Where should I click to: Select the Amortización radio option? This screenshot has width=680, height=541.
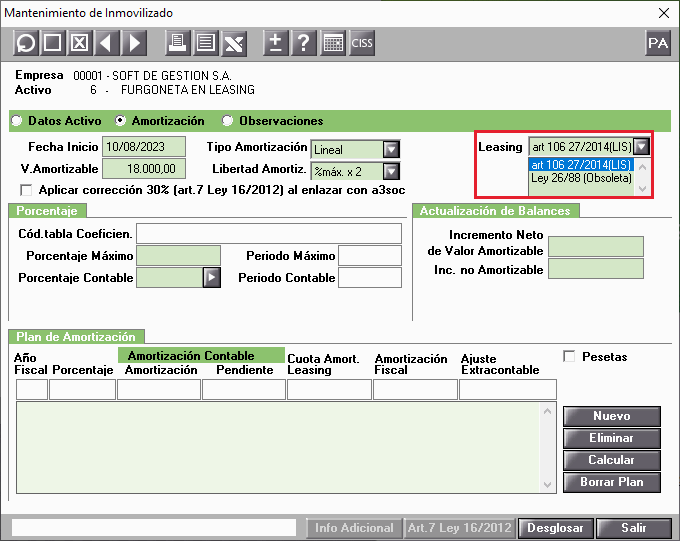[121, 121]
